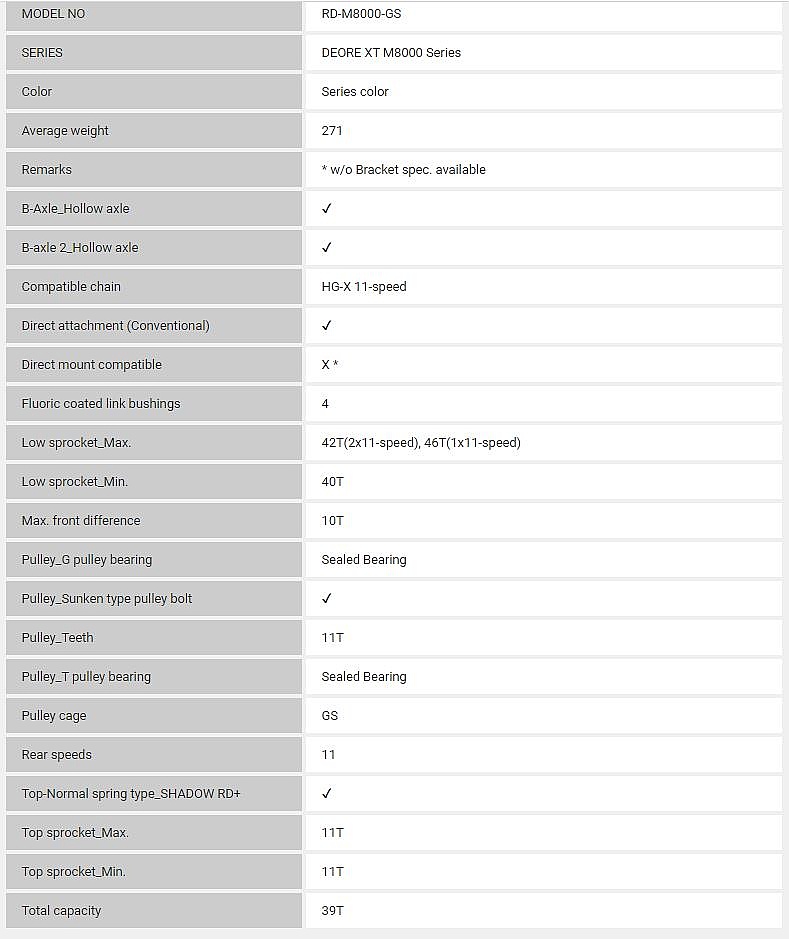789x939 pixels.
Task: Click the Remarks bracket spec text
Action: click(403, 169)
